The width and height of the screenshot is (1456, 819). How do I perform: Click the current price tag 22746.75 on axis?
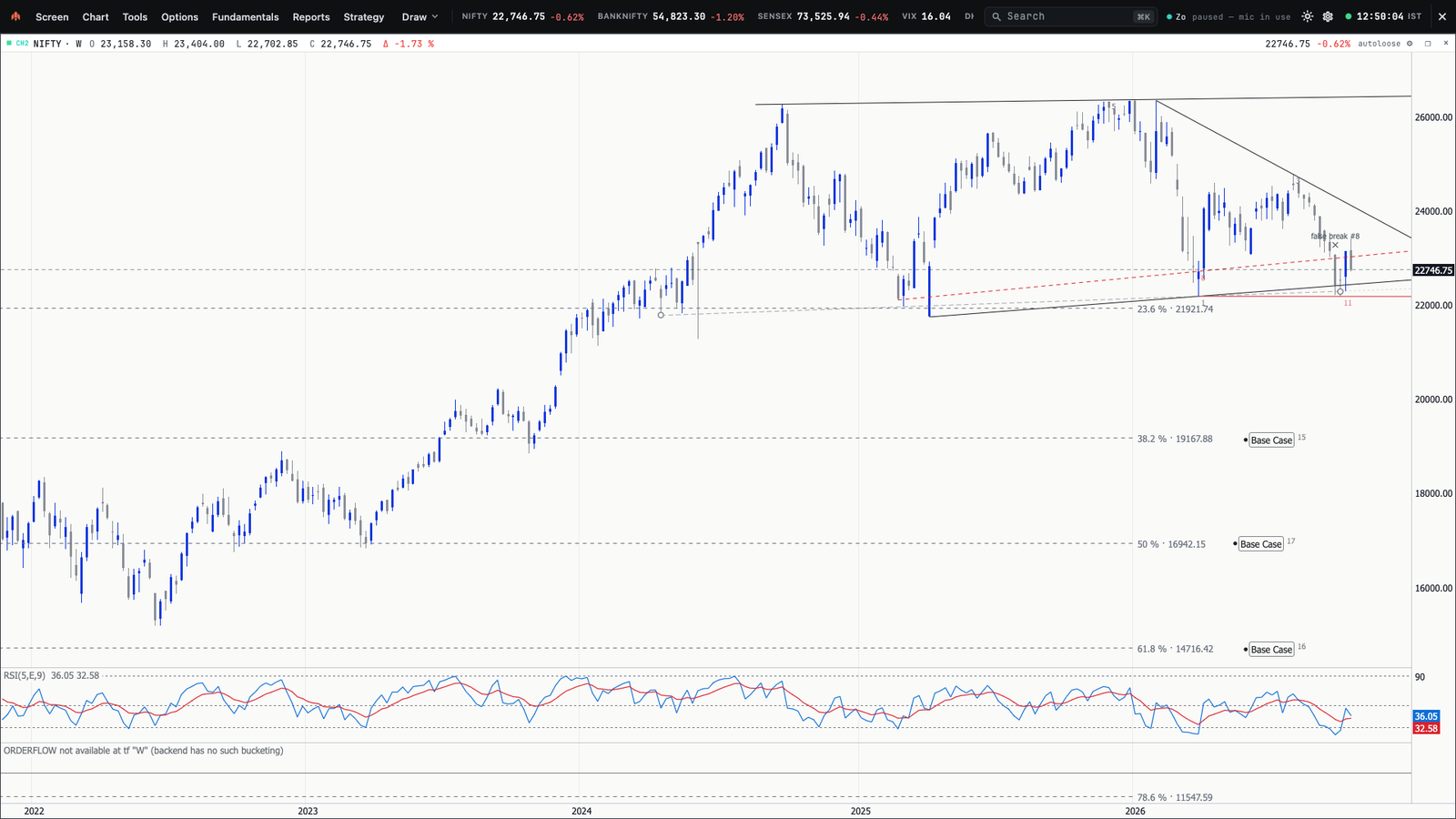[1433, 270]
